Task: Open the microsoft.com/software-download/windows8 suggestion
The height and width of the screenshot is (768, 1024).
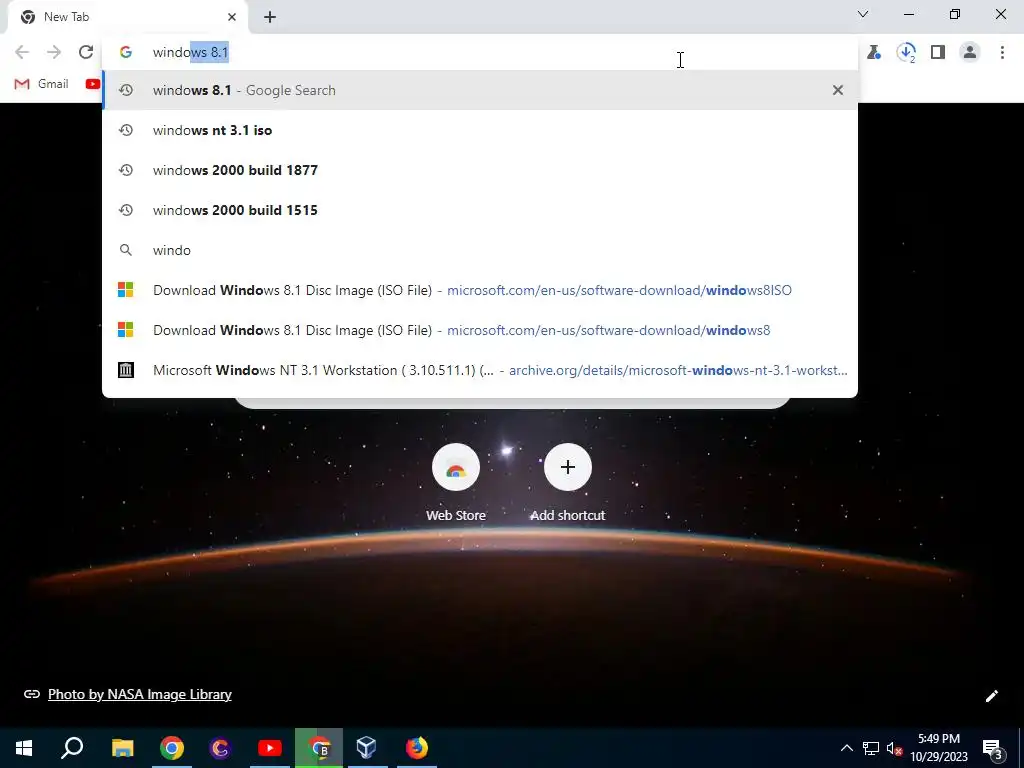Action: tap(480, 330)
